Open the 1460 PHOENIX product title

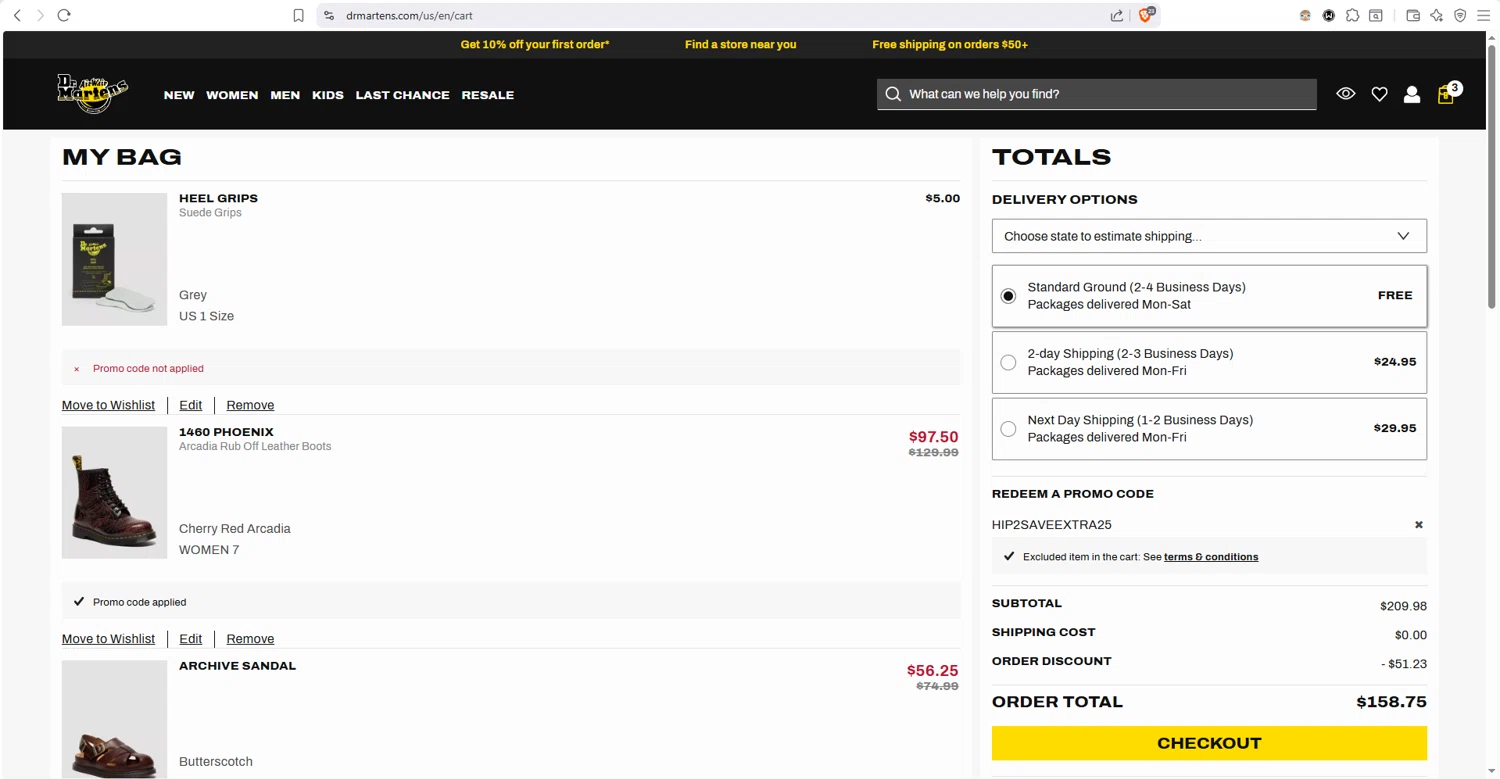pos(226,432)
